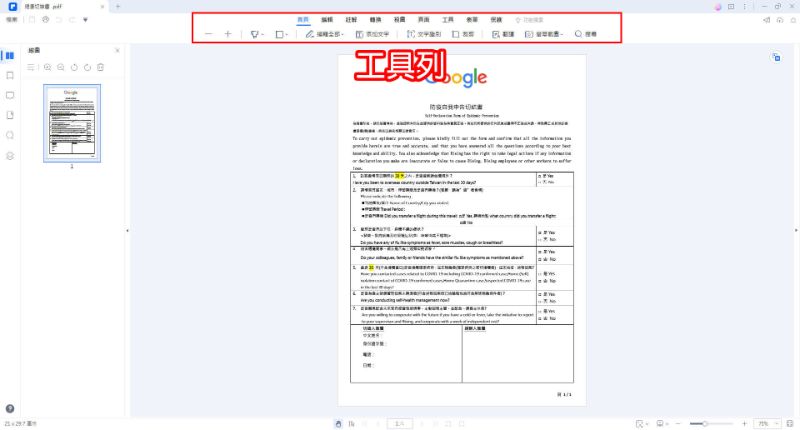Switch to the 表單 (Form) tab
800x430 pixels.
[472, 19]
